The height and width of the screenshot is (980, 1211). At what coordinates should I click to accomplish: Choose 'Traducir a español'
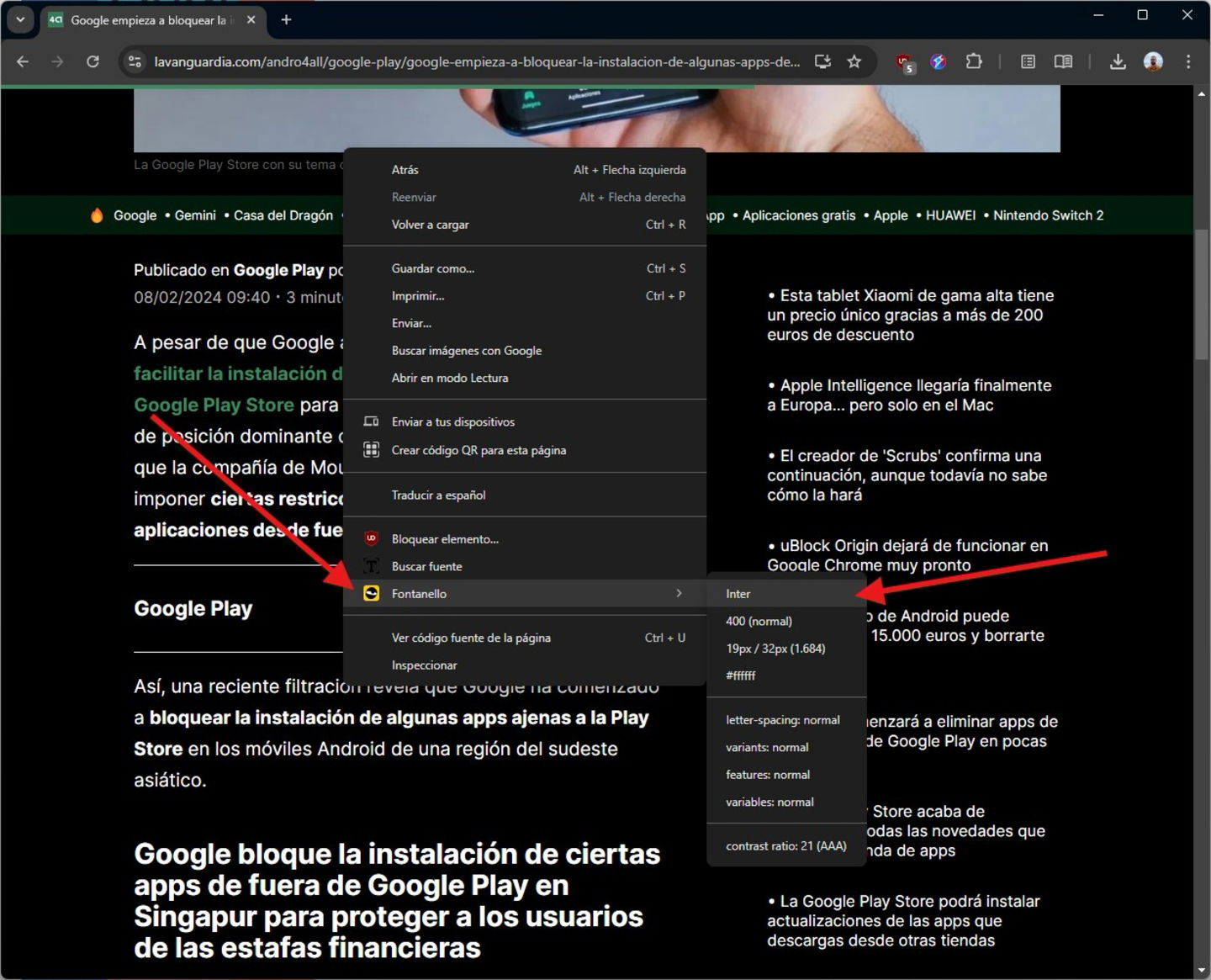coord(525,495)
